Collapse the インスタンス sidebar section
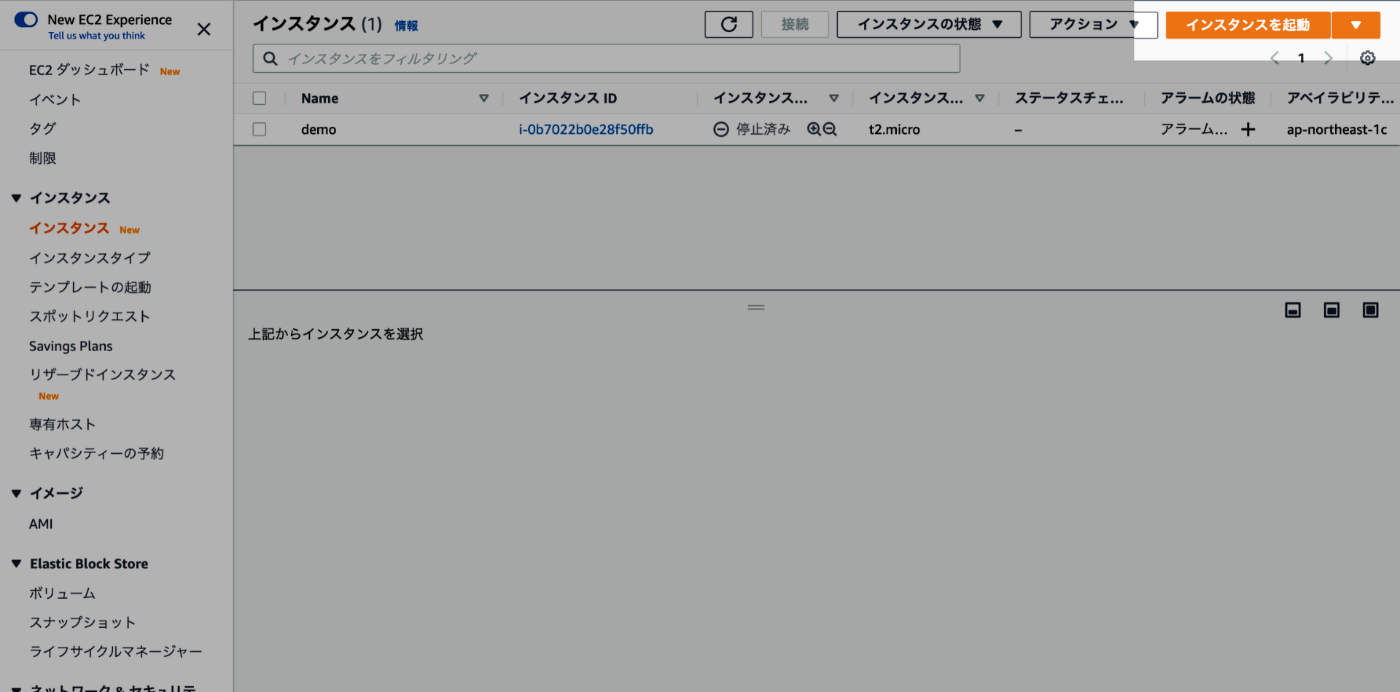 click(16, 198)
